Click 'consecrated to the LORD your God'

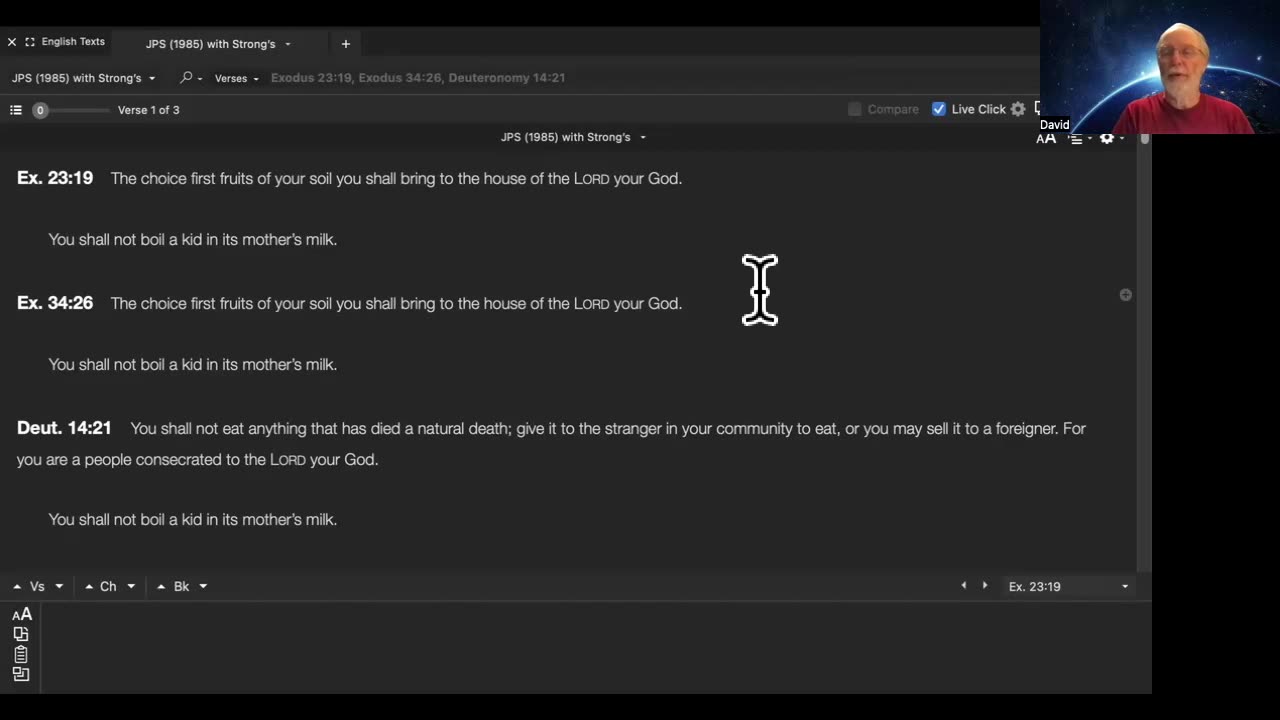257,460
